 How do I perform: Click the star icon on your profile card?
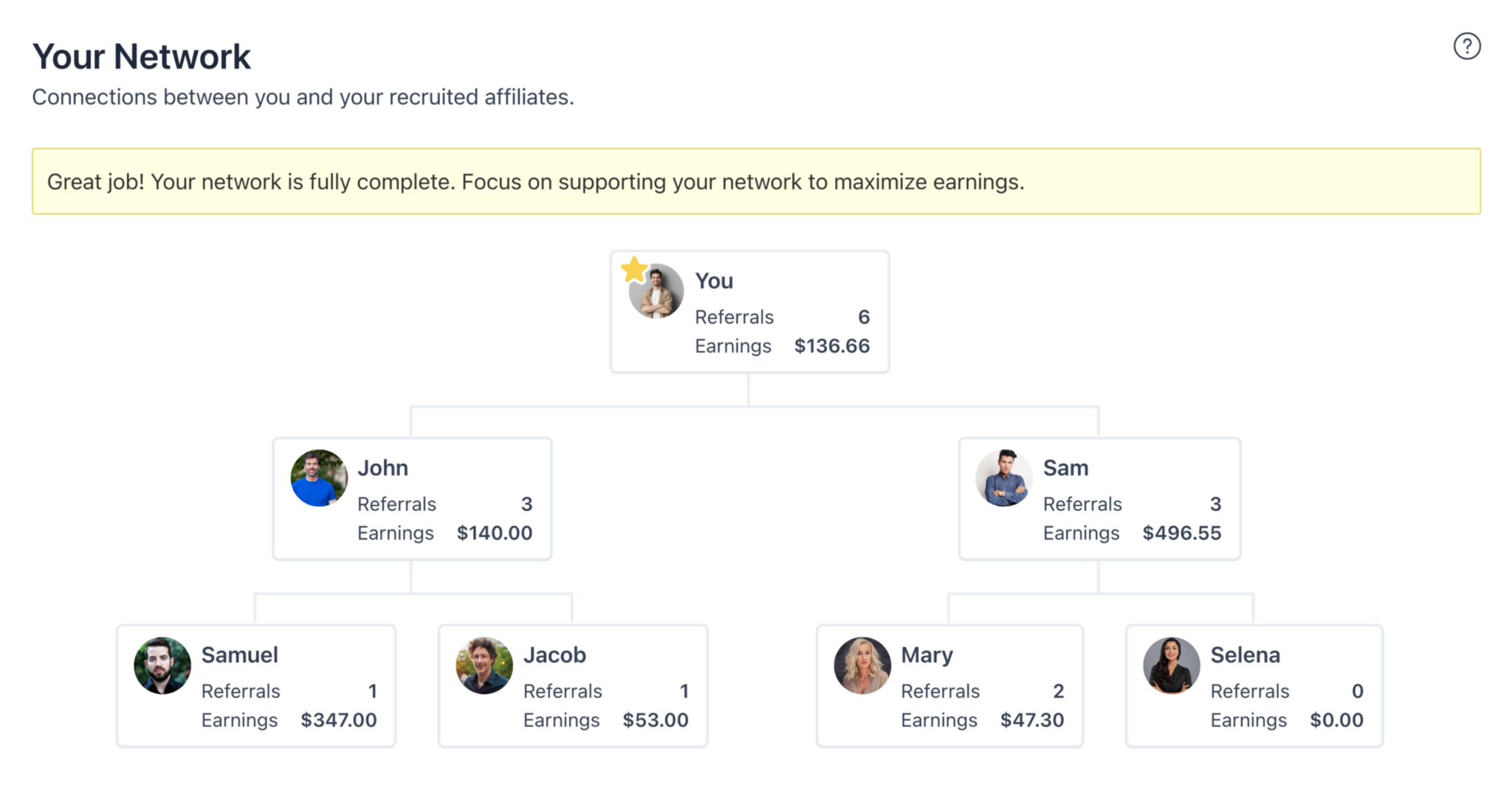tap(633, 270)
